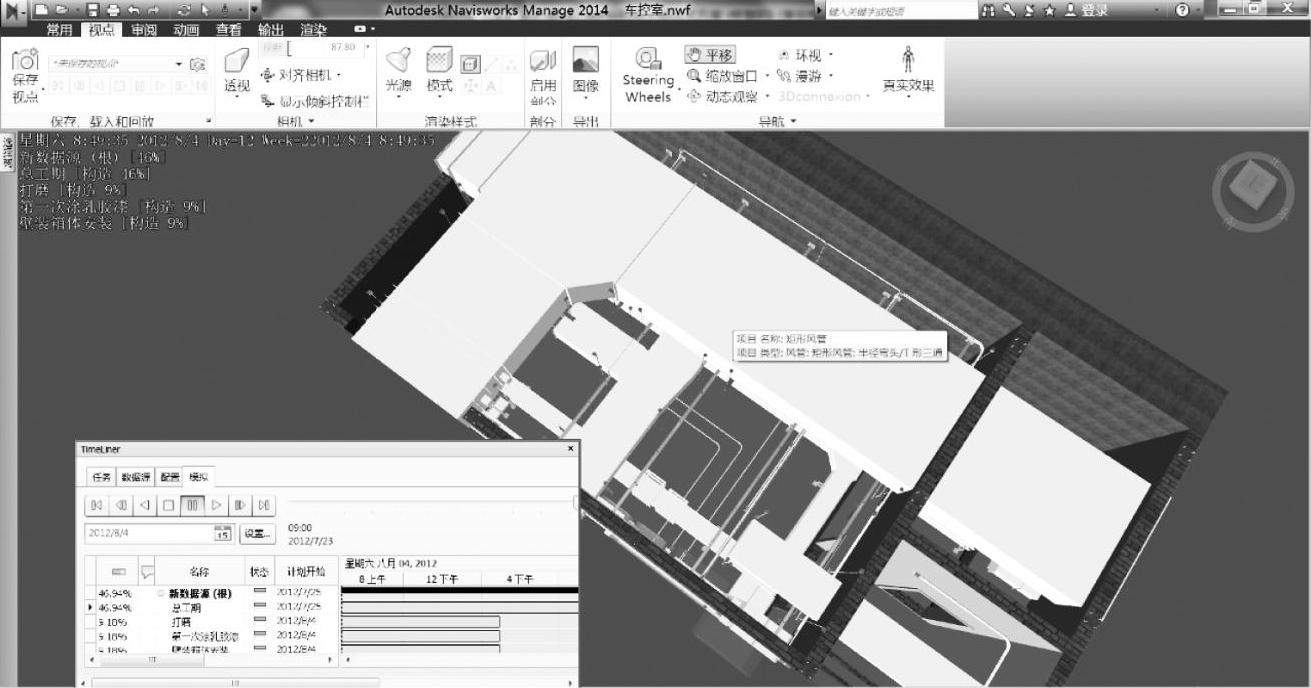Click the save icon in quick access toolbar
The height and width of the screenshot is (688, 1311).
92,9
